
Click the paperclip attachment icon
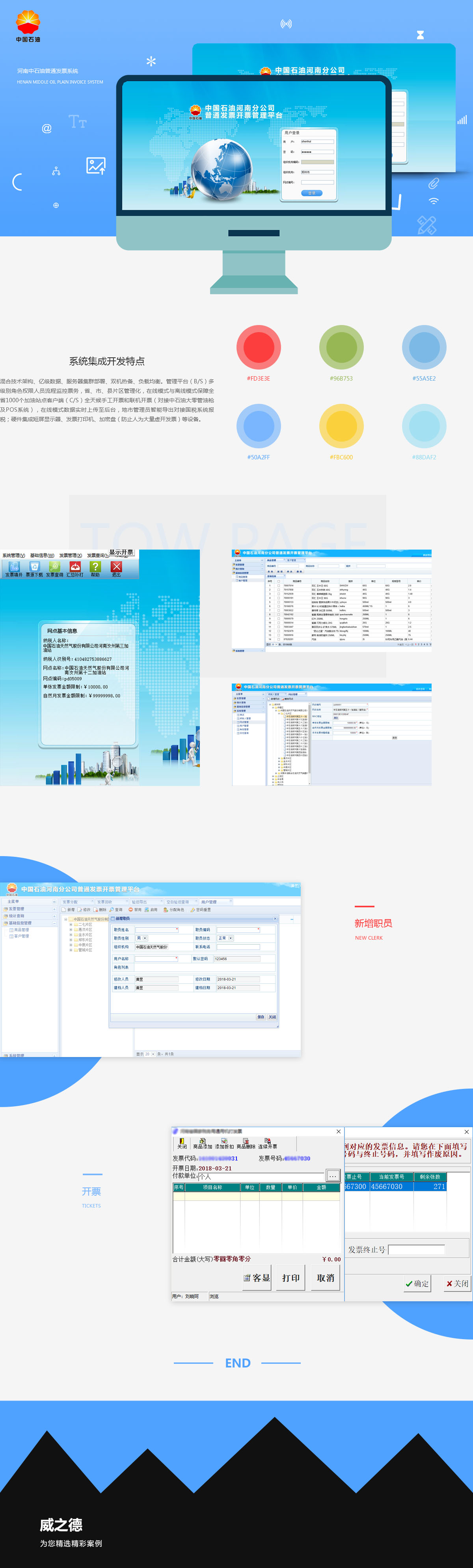click(434, 183)
